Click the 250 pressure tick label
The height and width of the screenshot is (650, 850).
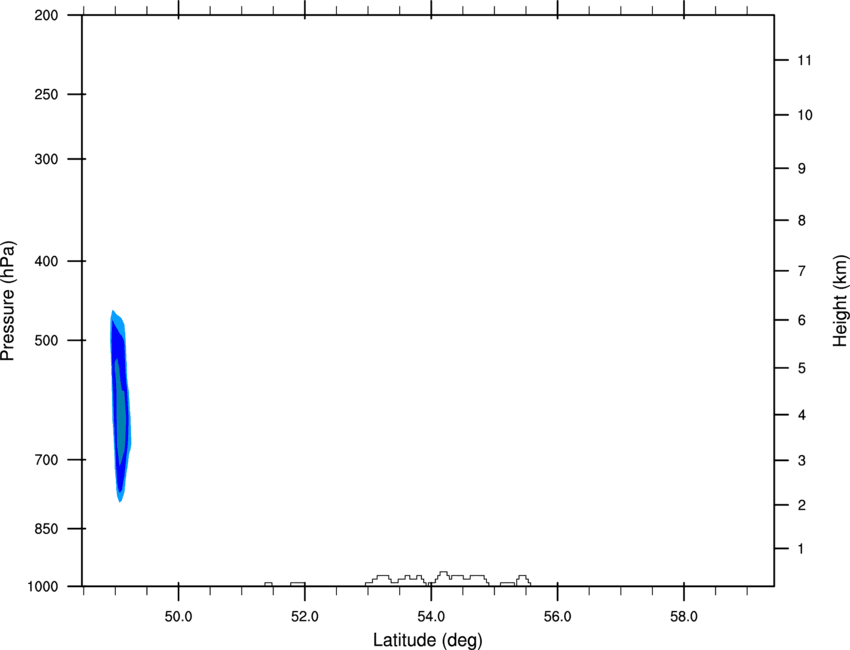[46, 94]
